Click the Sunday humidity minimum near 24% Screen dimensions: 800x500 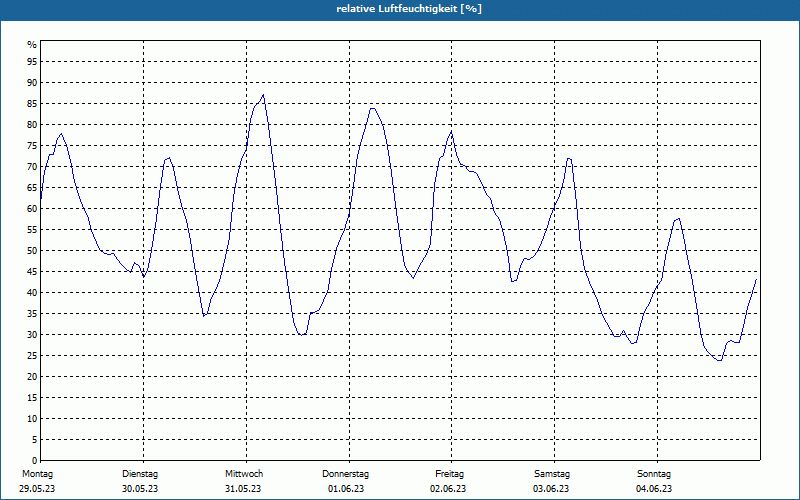coord(719,360)
